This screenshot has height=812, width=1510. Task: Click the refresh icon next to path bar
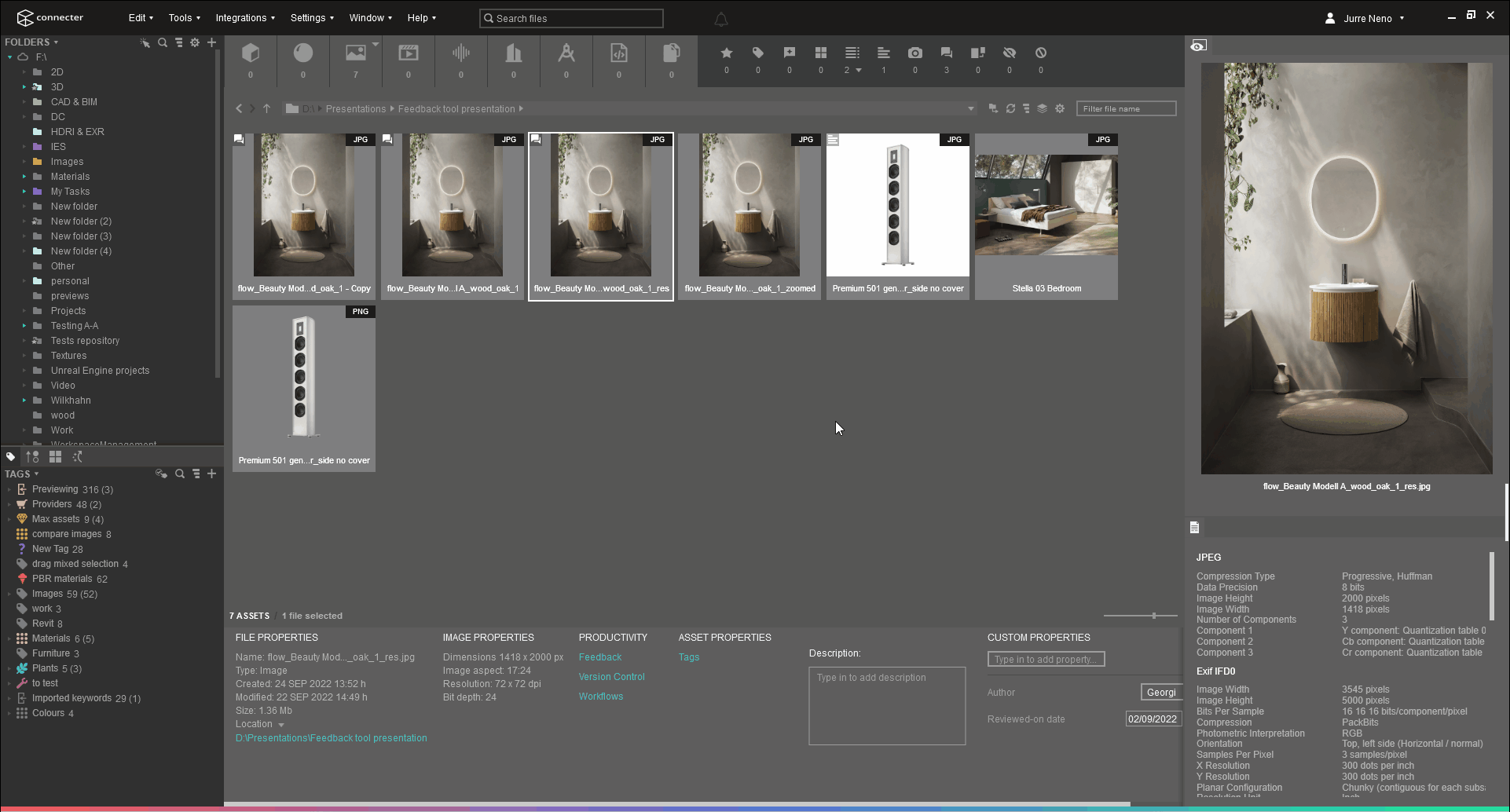point(1010,108)
